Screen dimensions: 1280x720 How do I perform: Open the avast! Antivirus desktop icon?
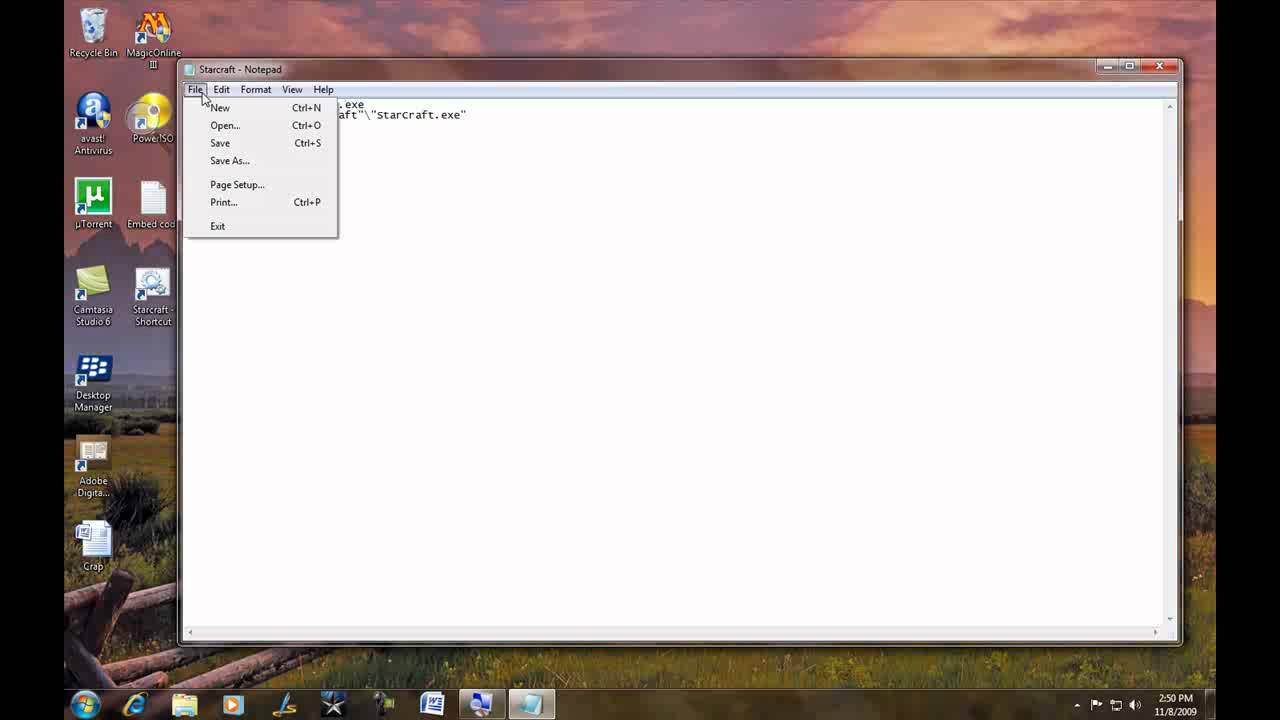tap(93, 123)
